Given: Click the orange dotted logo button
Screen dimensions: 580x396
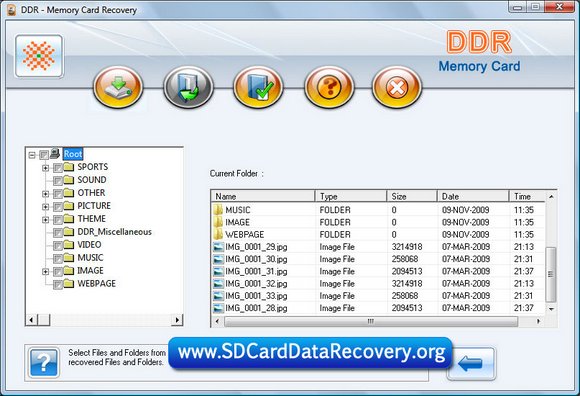Looking at the screenshot, I should [39, 56].
